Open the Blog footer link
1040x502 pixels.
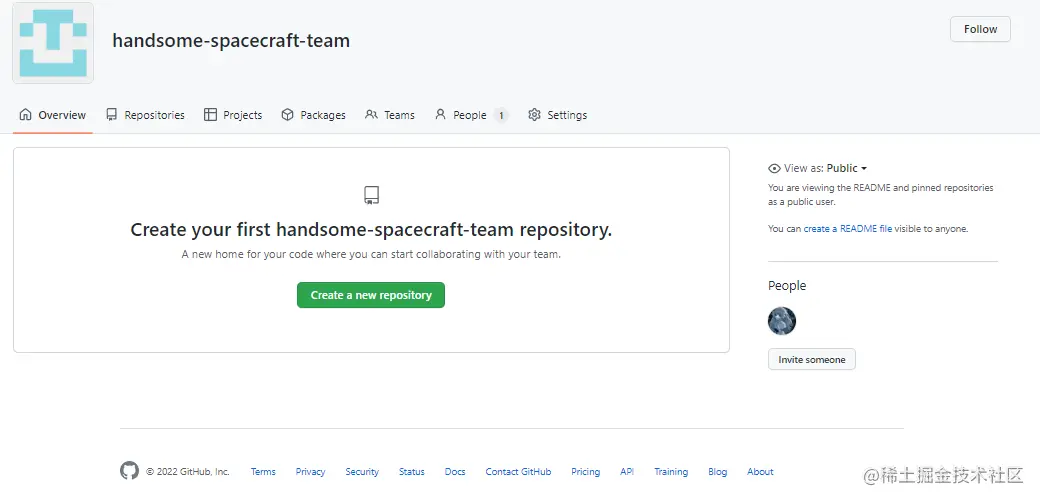point(718,472)
